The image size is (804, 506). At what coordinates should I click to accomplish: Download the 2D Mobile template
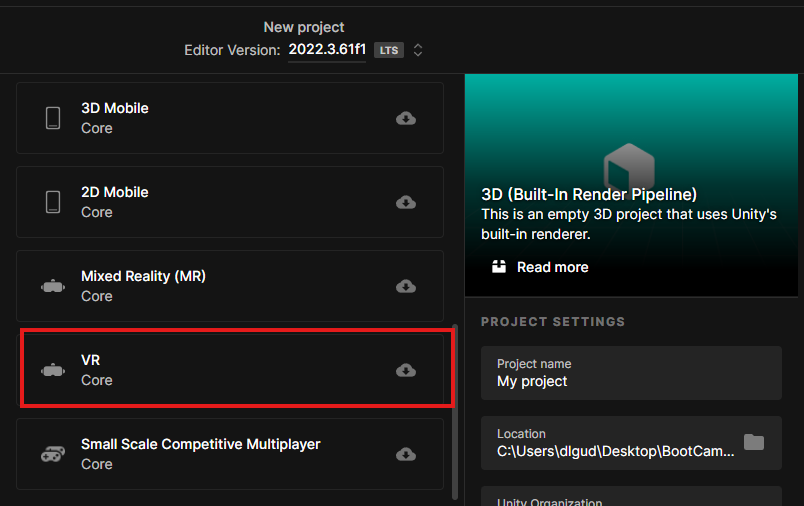tap(406, 203)
